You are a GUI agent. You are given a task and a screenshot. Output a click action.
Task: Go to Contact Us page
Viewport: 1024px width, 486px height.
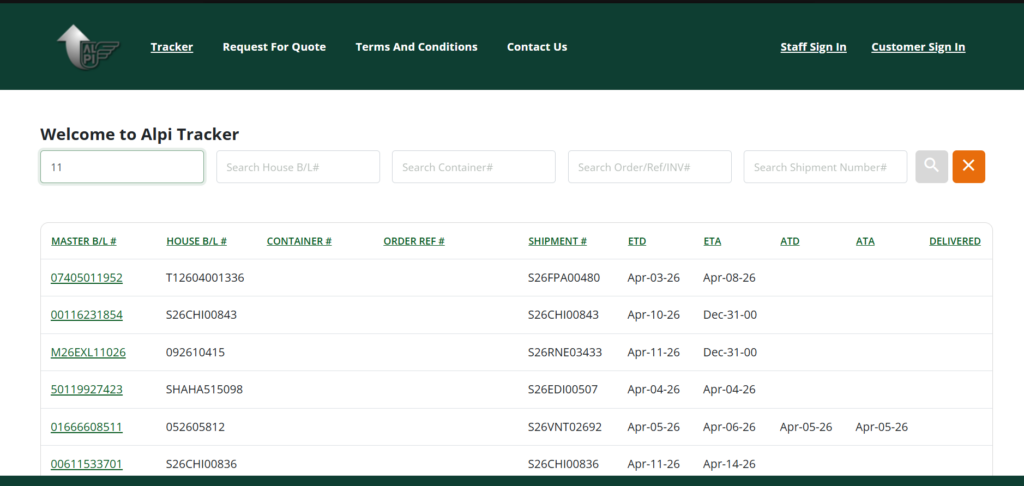pos(537,47)
